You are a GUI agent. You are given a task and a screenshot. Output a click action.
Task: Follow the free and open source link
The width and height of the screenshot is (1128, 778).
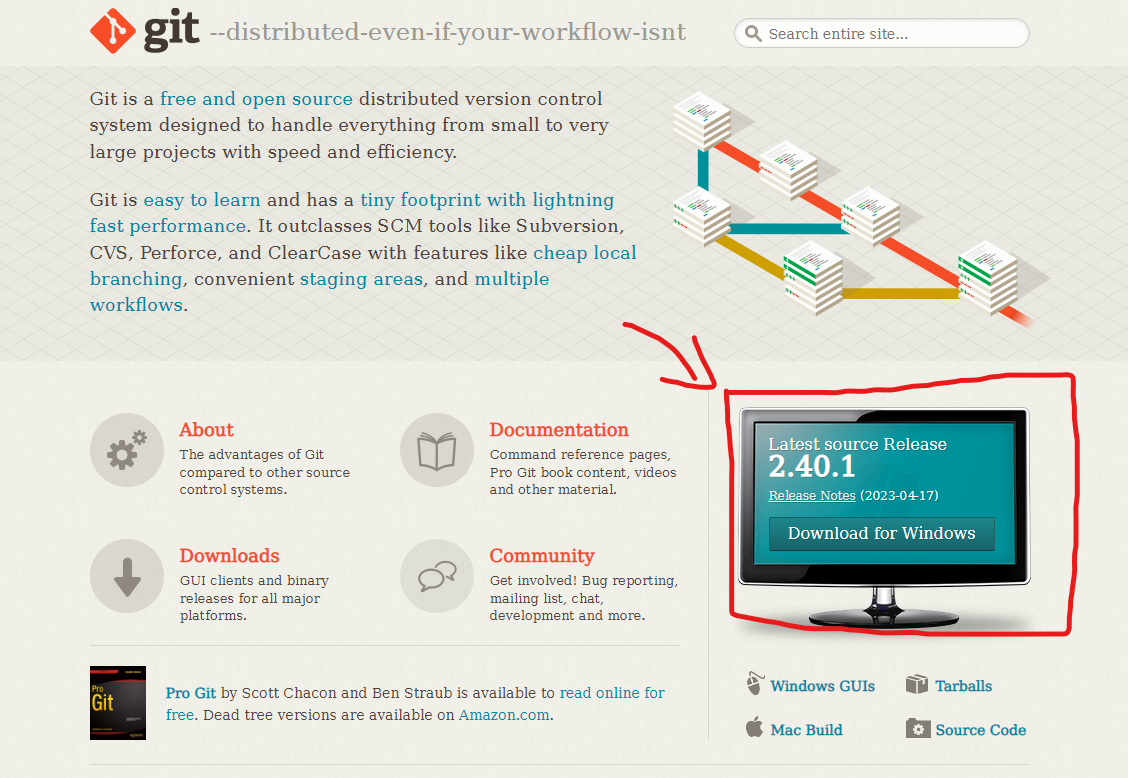(256, 99)
